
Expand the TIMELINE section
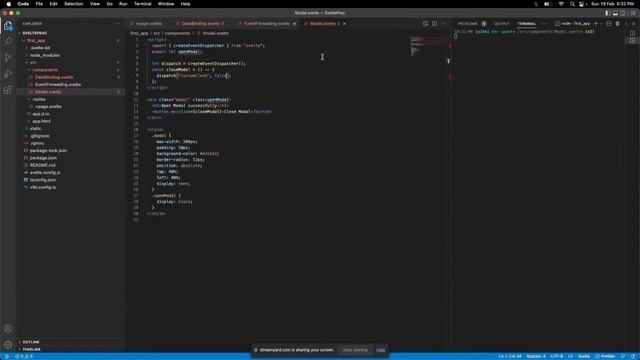(31, 349)
